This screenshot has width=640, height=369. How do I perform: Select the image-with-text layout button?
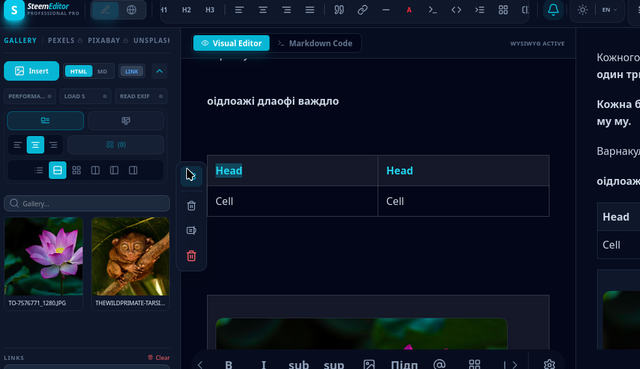pos(45,121)
